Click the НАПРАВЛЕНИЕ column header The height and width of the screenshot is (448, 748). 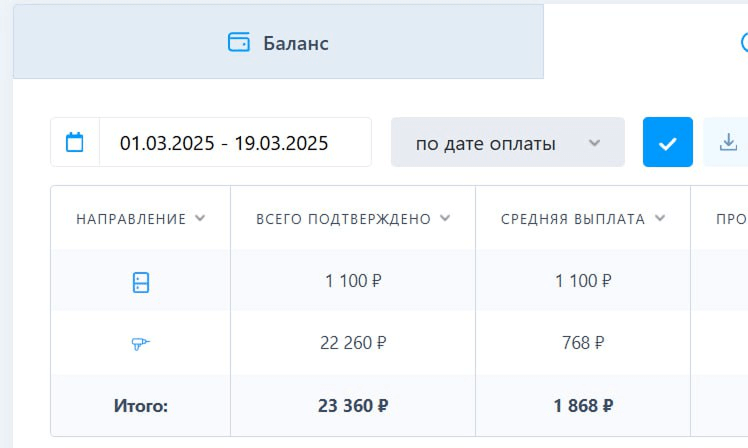(131, 219)
